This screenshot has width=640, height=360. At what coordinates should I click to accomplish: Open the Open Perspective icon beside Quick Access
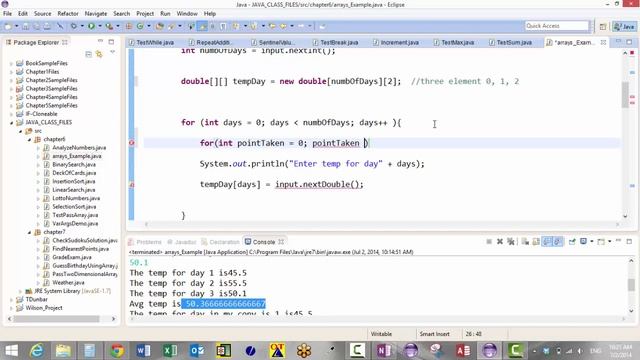pos(603,27)
